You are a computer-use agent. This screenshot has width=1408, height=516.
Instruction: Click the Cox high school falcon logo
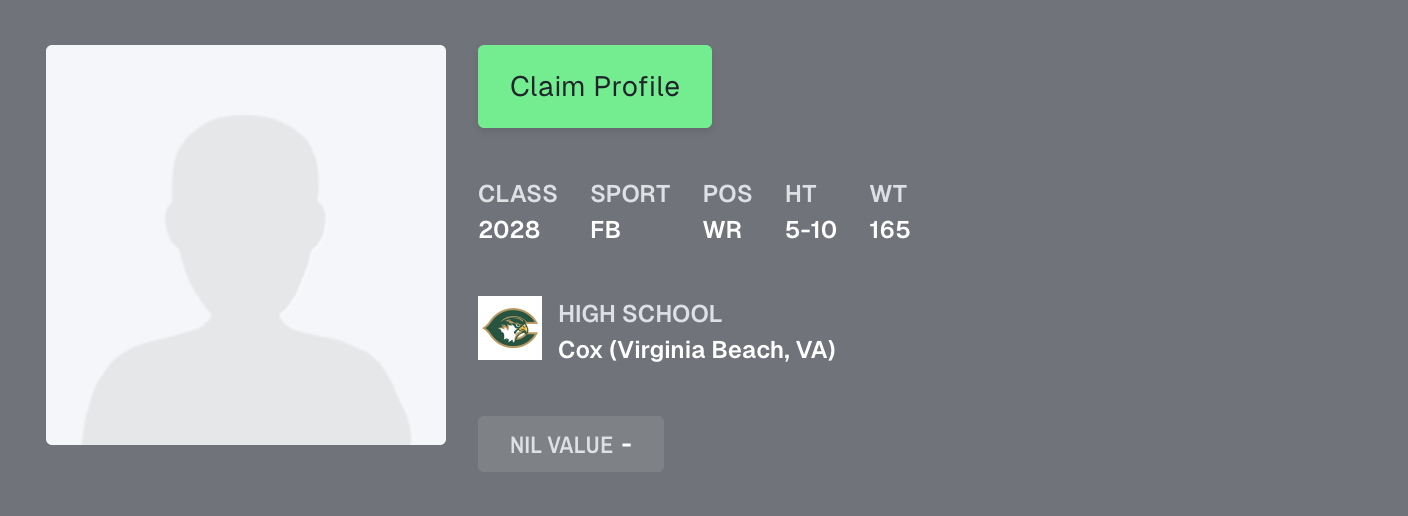coord(510,328)
